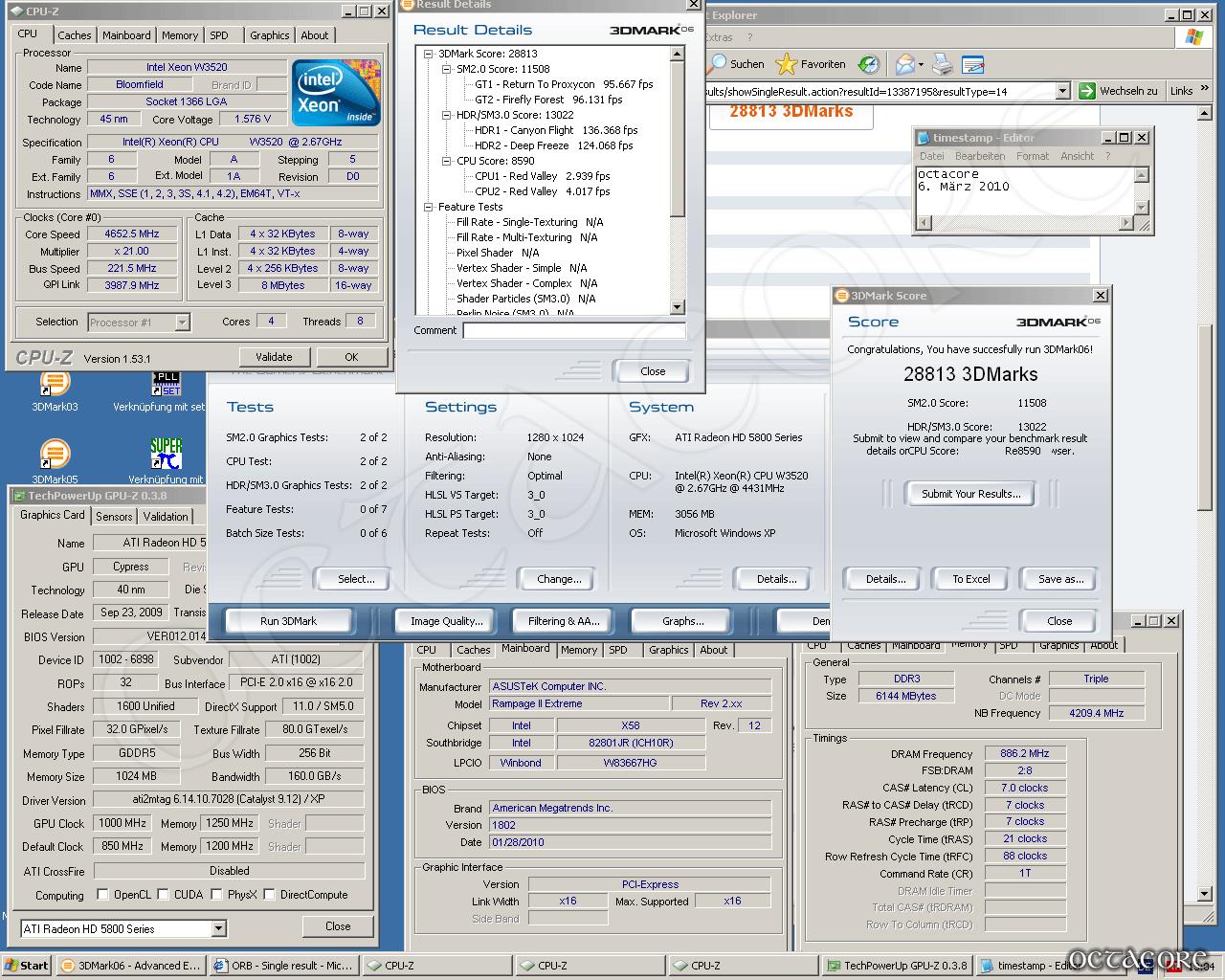Click the To Excel button
The height and width of the screenshot is (980, 1225).
point(970,579)
